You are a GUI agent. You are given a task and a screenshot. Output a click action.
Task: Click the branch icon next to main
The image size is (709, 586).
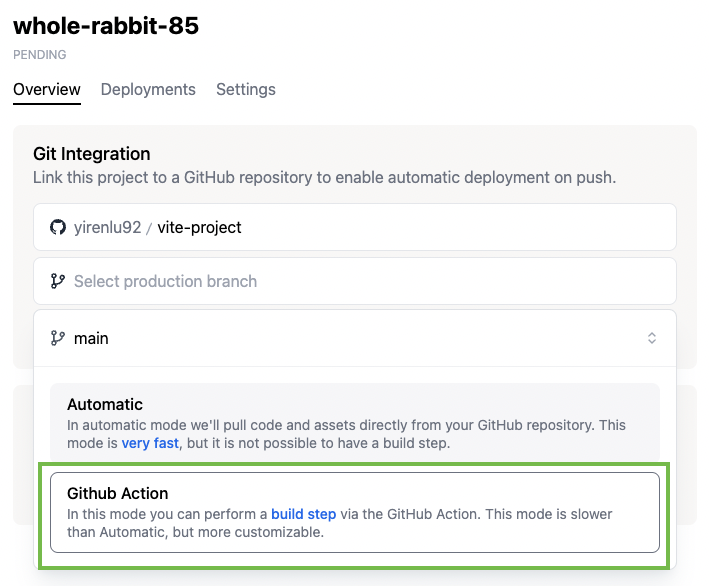click(x=58, y=338)
